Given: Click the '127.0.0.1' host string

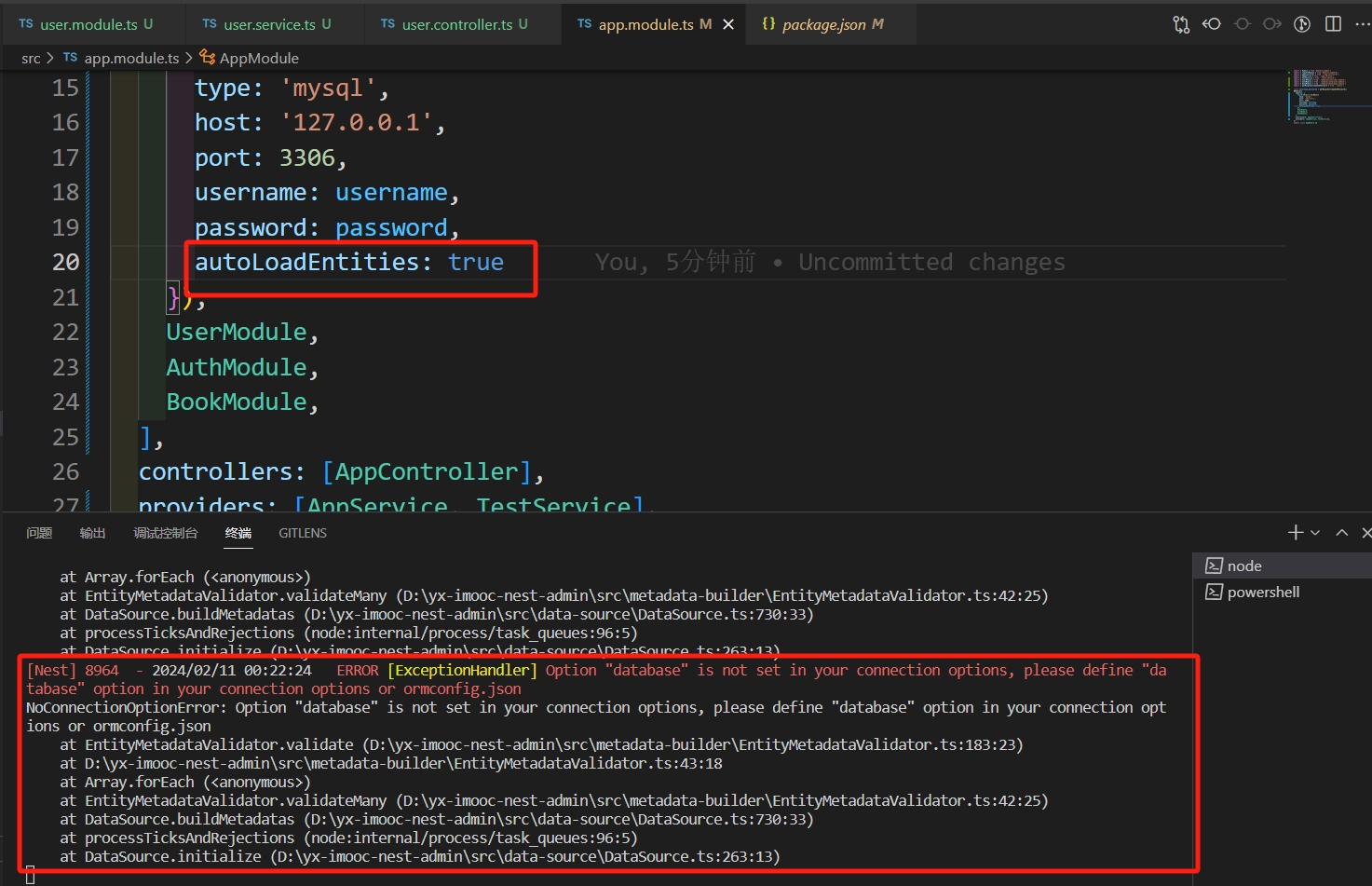Looking at the screenshot, I should [357, 122].
